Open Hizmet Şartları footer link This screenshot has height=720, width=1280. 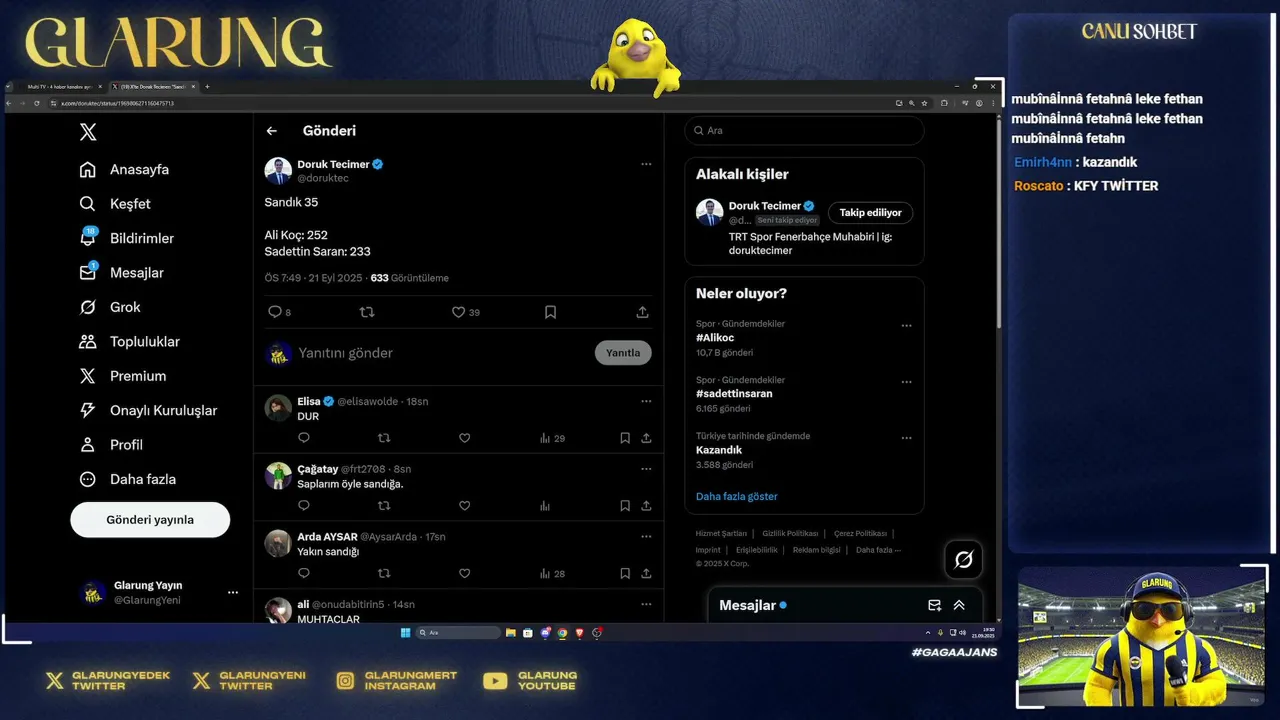[x=721, y=534]
